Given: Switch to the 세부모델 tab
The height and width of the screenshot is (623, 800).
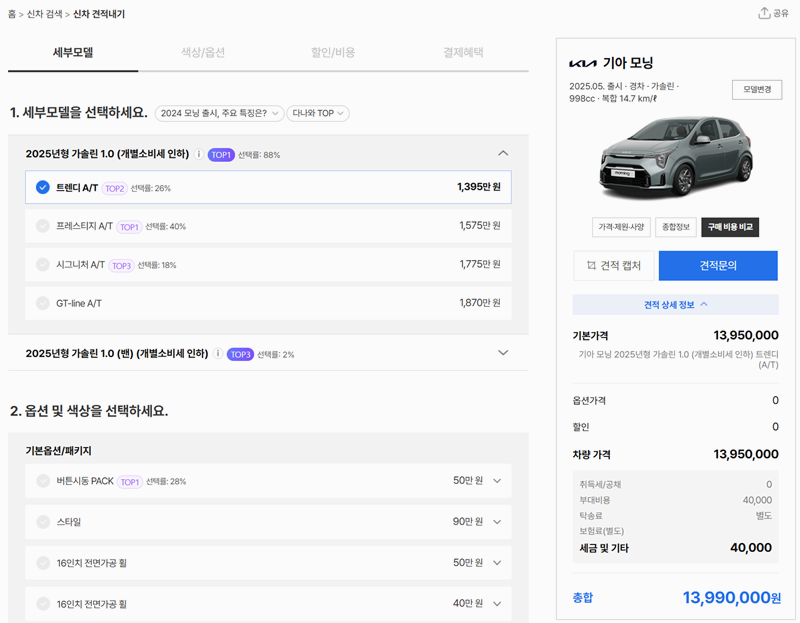Looking at the screenshot, I should click(x=73, y=53).
